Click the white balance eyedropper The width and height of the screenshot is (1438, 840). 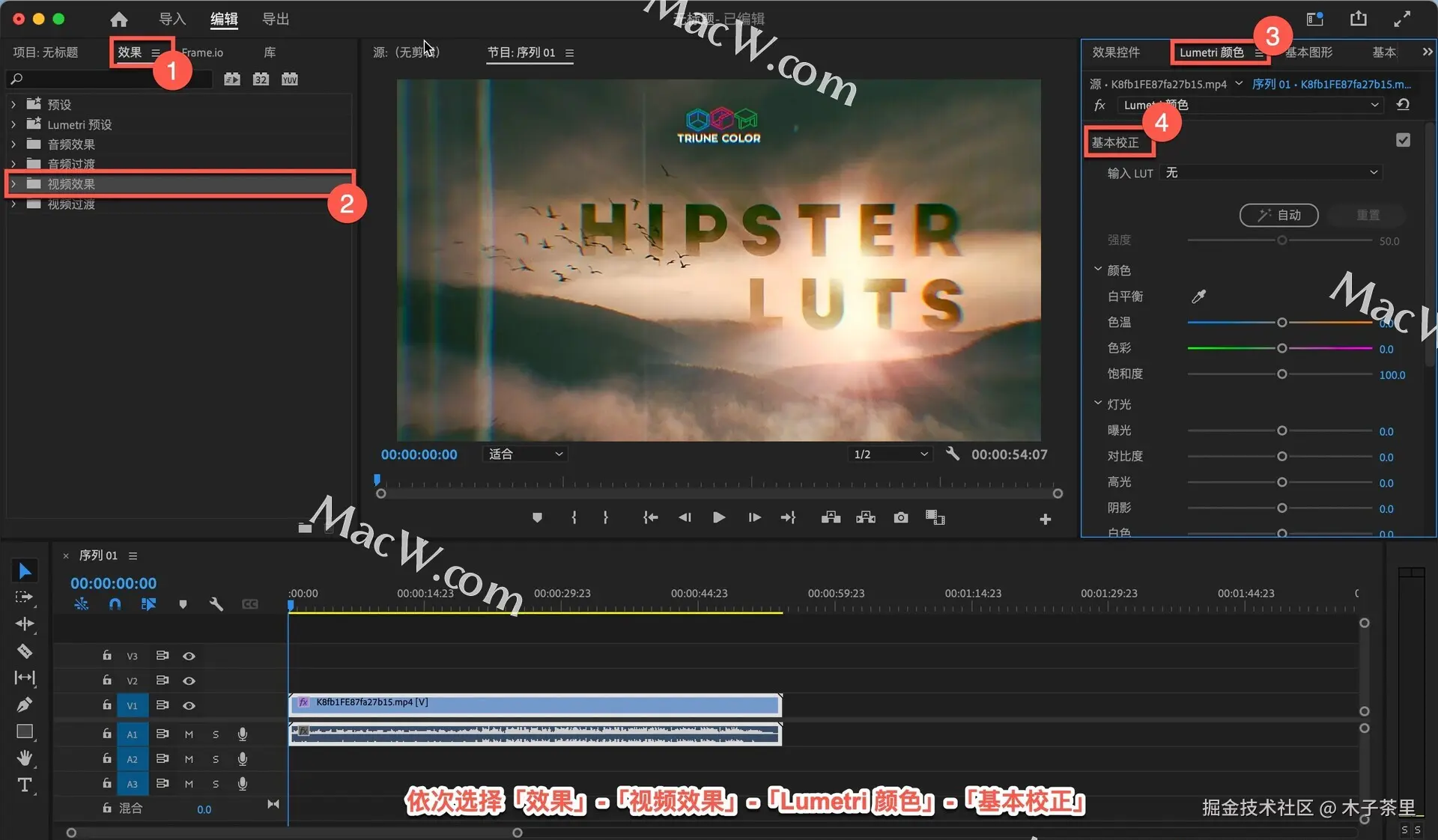1198,296
